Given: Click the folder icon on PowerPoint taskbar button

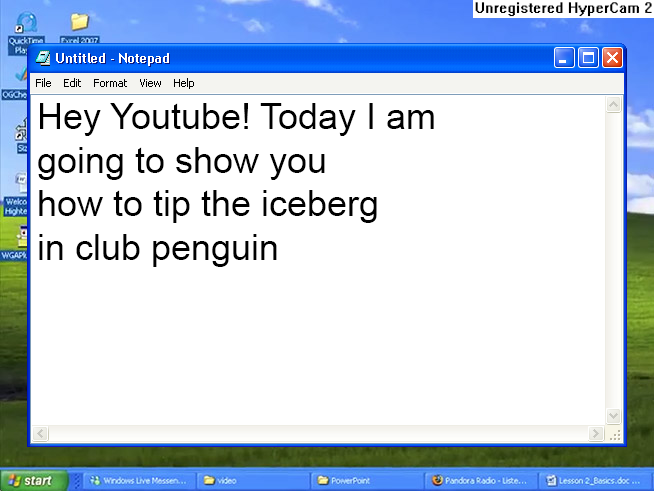Looking at the screenshot, I should click(323, 481).
